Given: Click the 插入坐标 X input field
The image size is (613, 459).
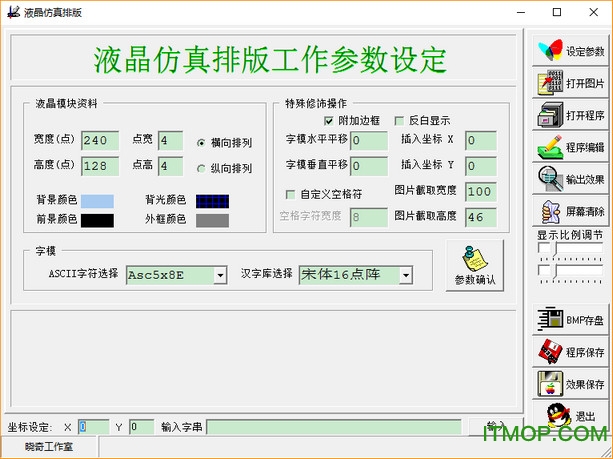Looking at the screenshot, I should pos(481,140).
